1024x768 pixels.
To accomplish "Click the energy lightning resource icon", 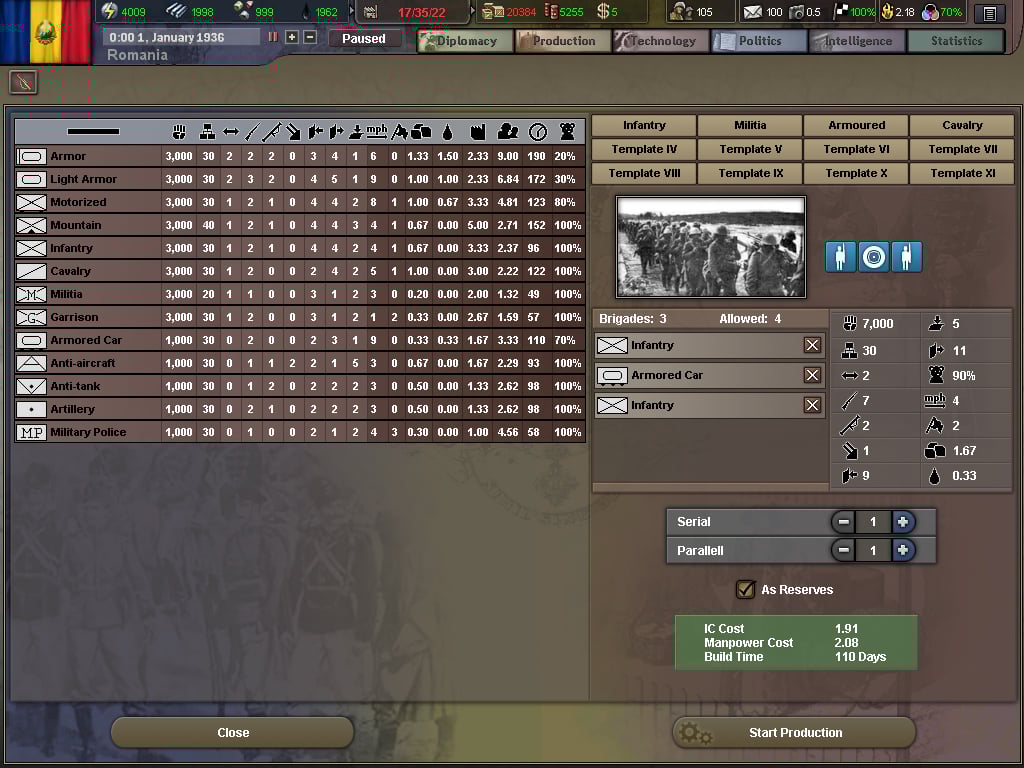I will click(x=110, y=11).
